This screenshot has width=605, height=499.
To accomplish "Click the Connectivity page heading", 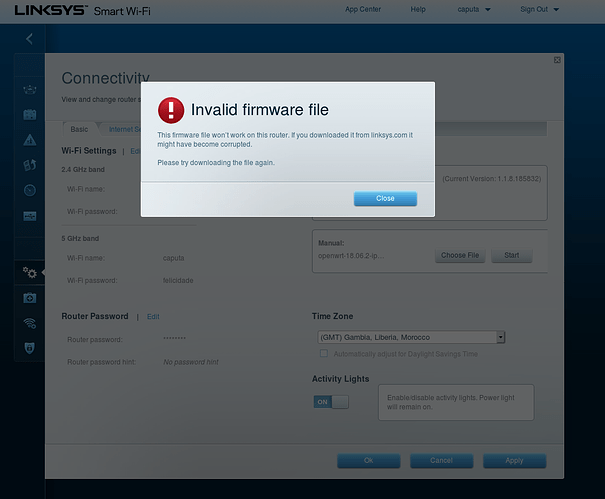I will pos(106,78).
